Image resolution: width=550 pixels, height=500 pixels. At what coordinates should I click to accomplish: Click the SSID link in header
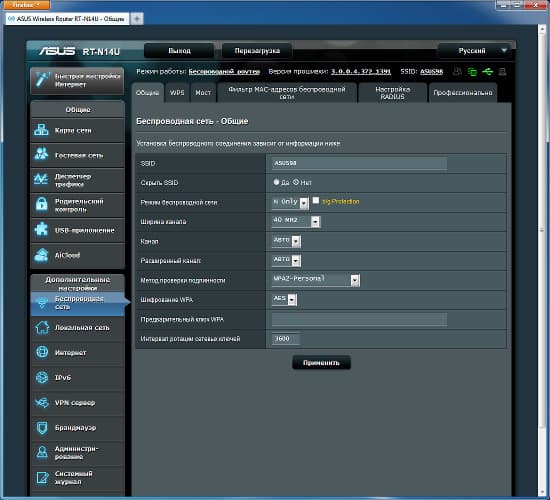431,72
